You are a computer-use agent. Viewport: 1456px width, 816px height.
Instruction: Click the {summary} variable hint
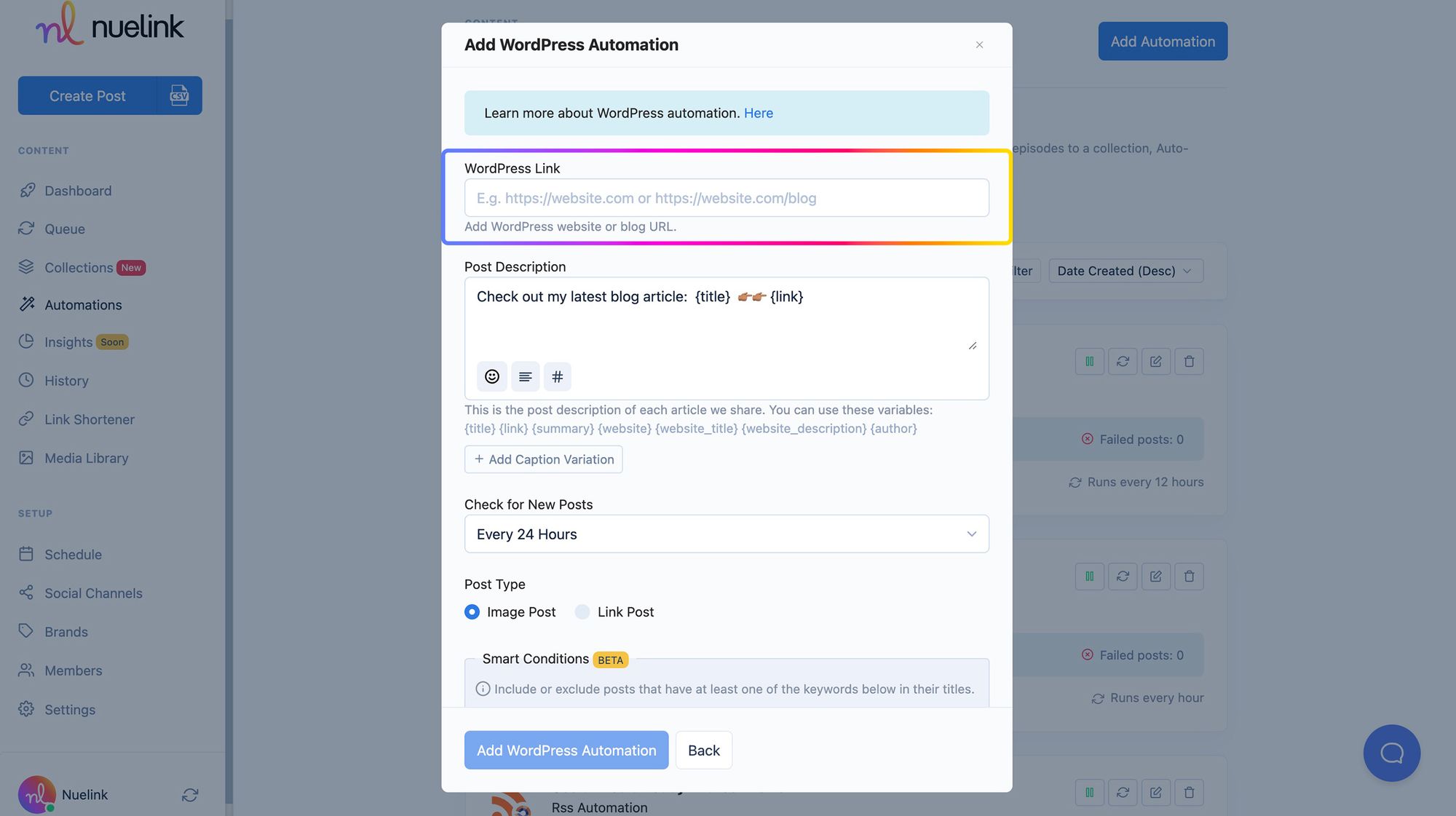tap(563, 429)
